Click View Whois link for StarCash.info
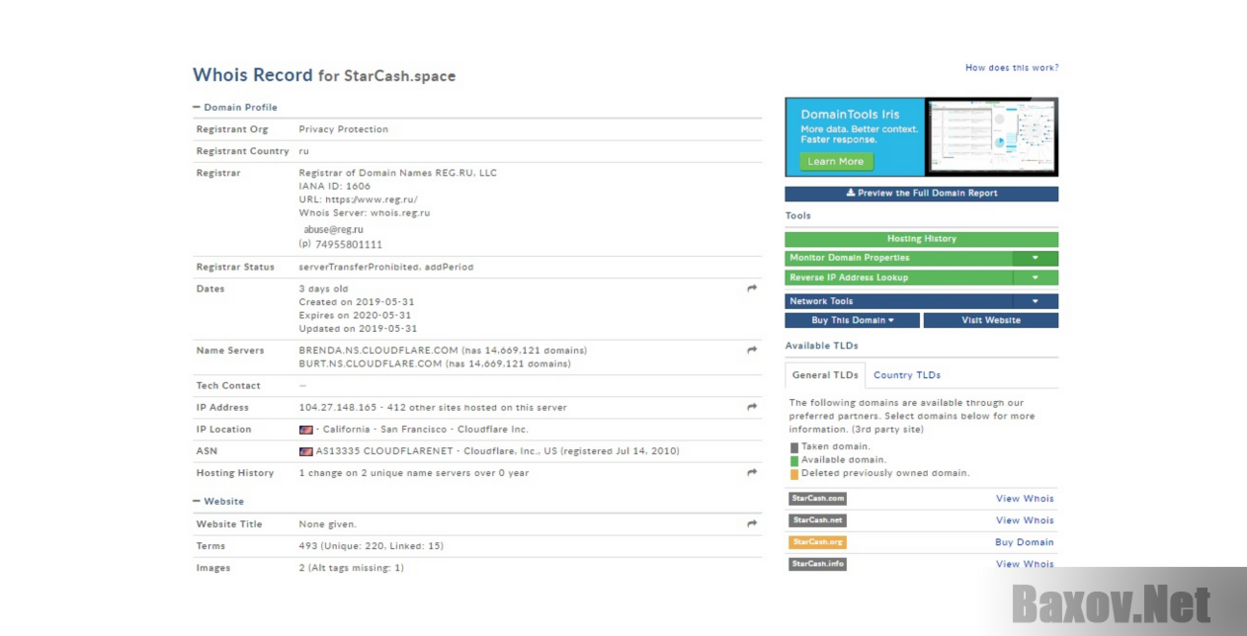Viewport: 1247px width, 636px height. coord(1025,564)
